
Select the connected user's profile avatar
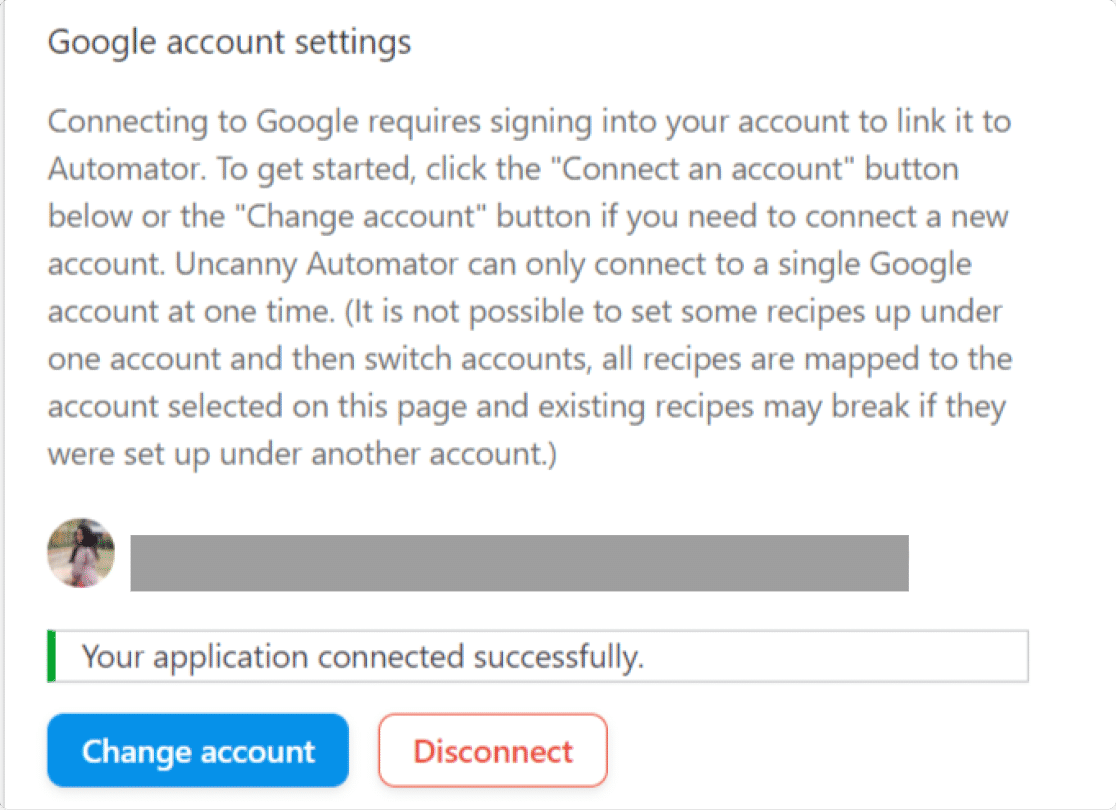(81, 553)
